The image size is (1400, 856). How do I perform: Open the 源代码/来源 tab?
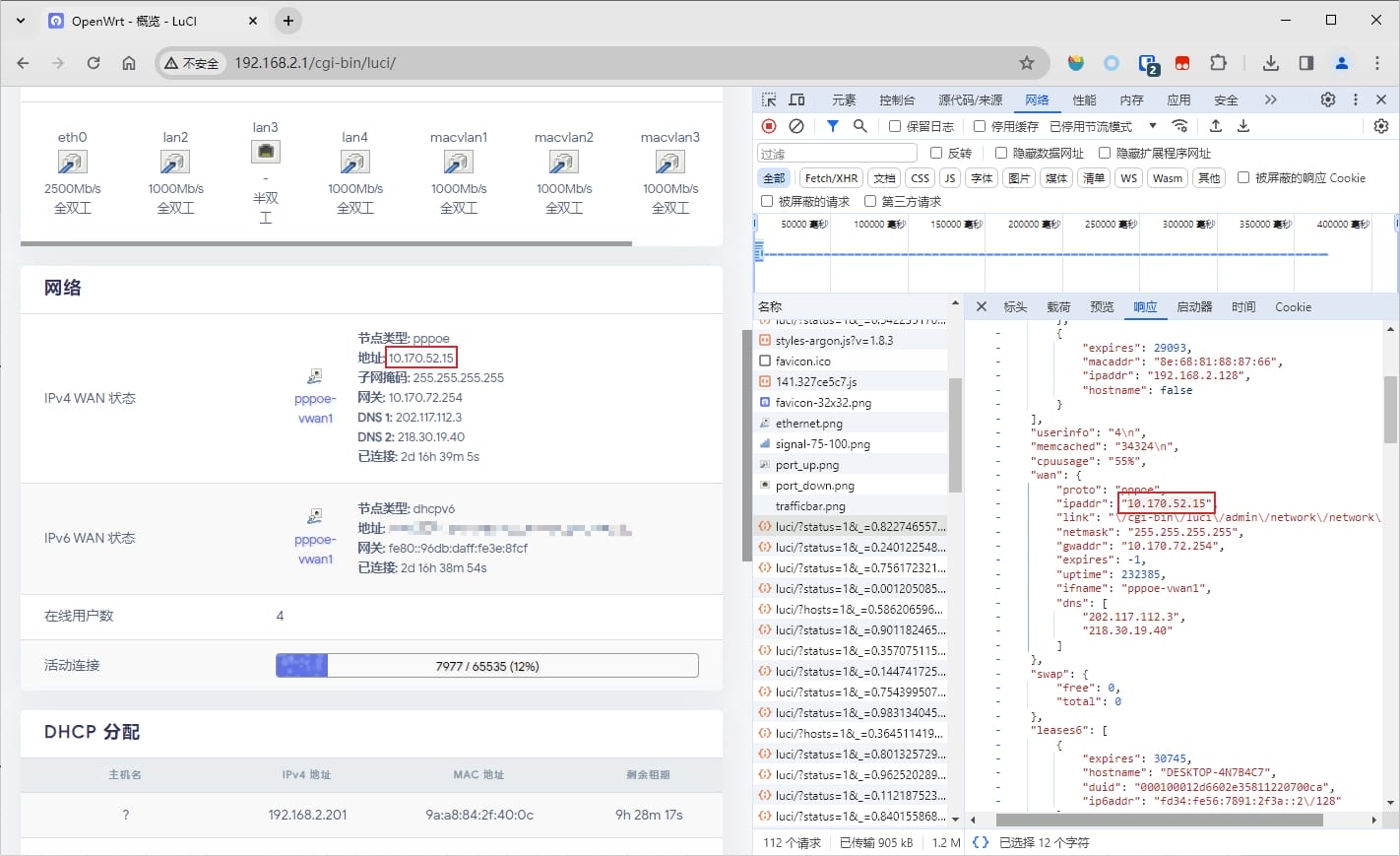970,99
